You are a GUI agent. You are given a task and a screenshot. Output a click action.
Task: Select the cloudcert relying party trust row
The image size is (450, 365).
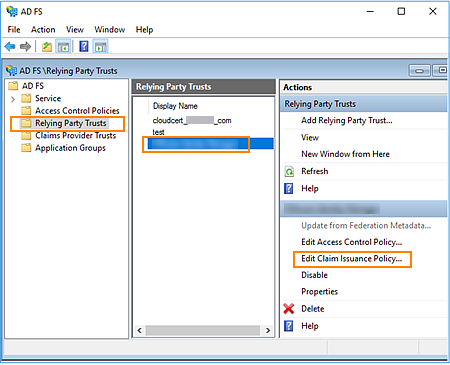(x=192, y=120)
